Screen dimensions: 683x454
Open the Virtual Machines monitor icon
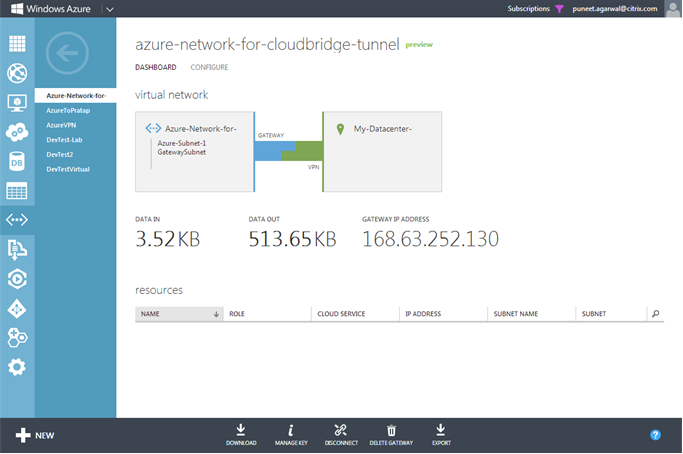click(x=17, y=103)
